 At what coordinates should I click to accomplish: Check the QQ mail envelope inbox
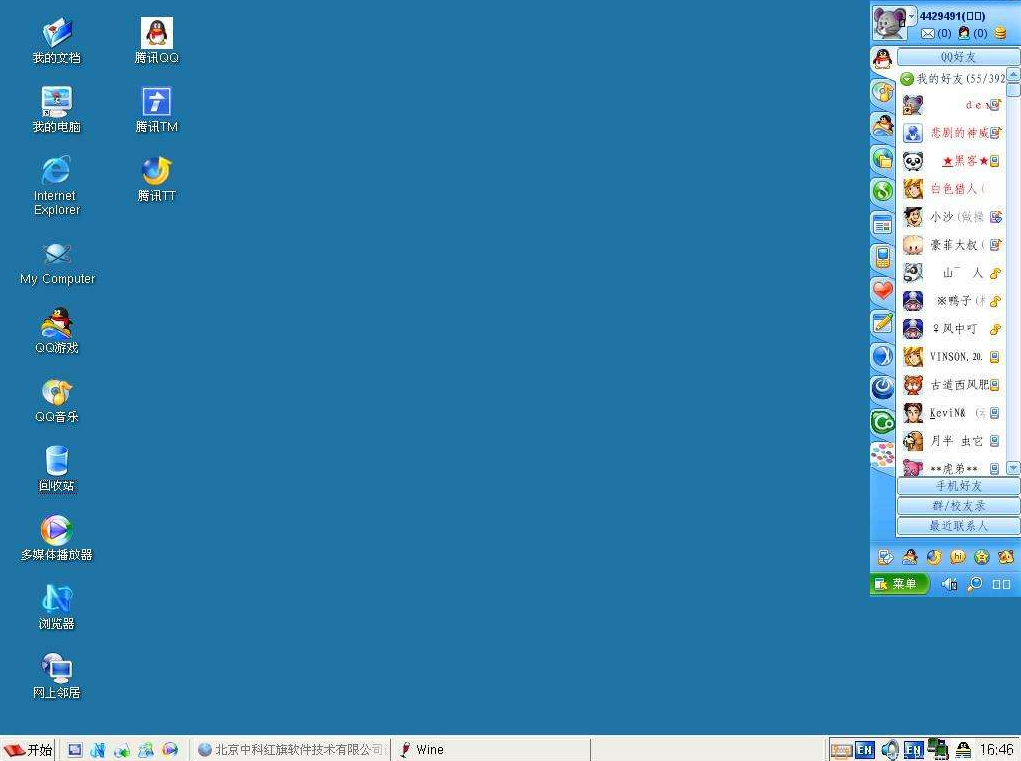click(928, 33)
